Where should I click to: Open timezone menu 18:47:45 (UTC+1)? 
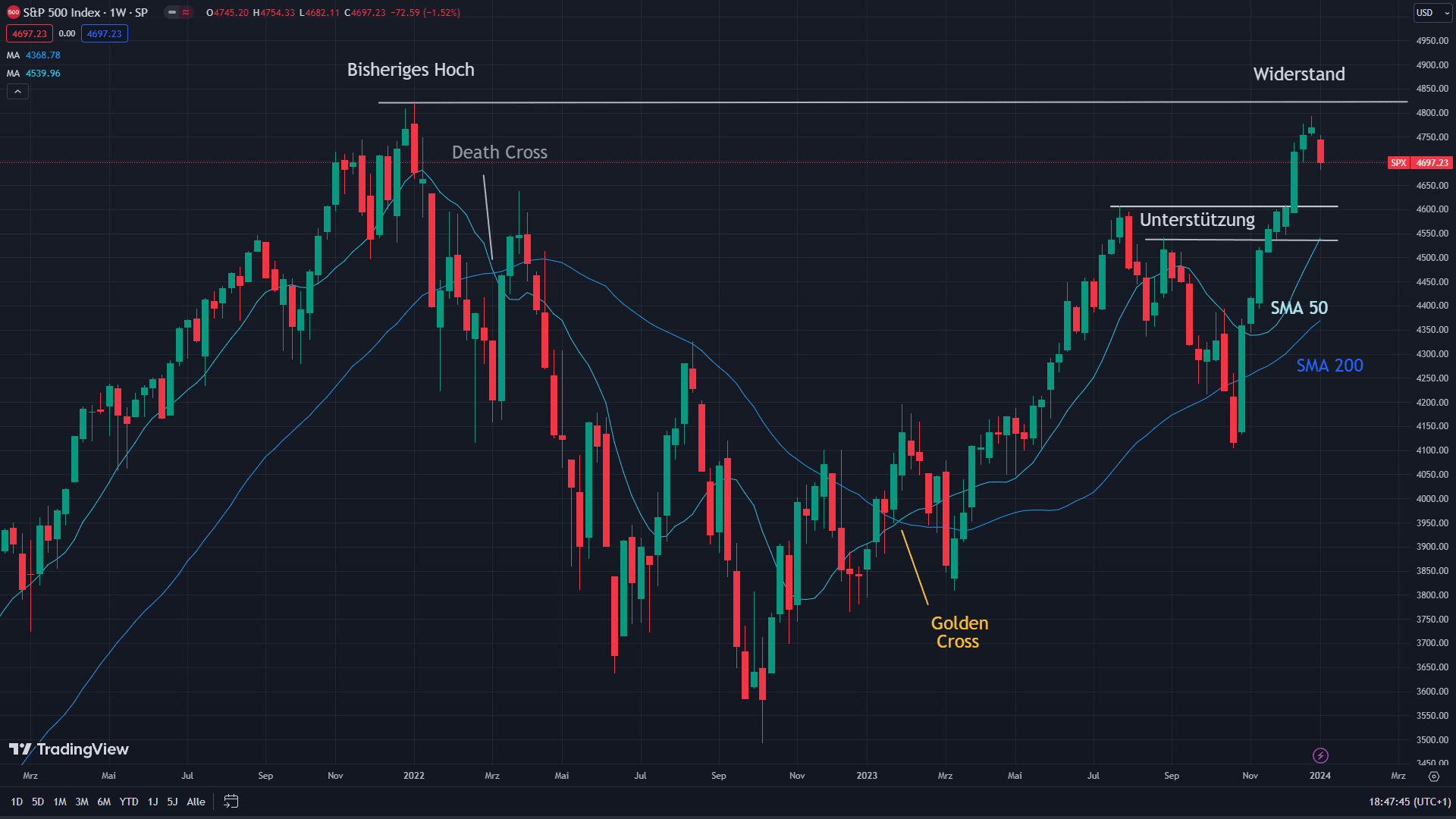pos(1410,802)
